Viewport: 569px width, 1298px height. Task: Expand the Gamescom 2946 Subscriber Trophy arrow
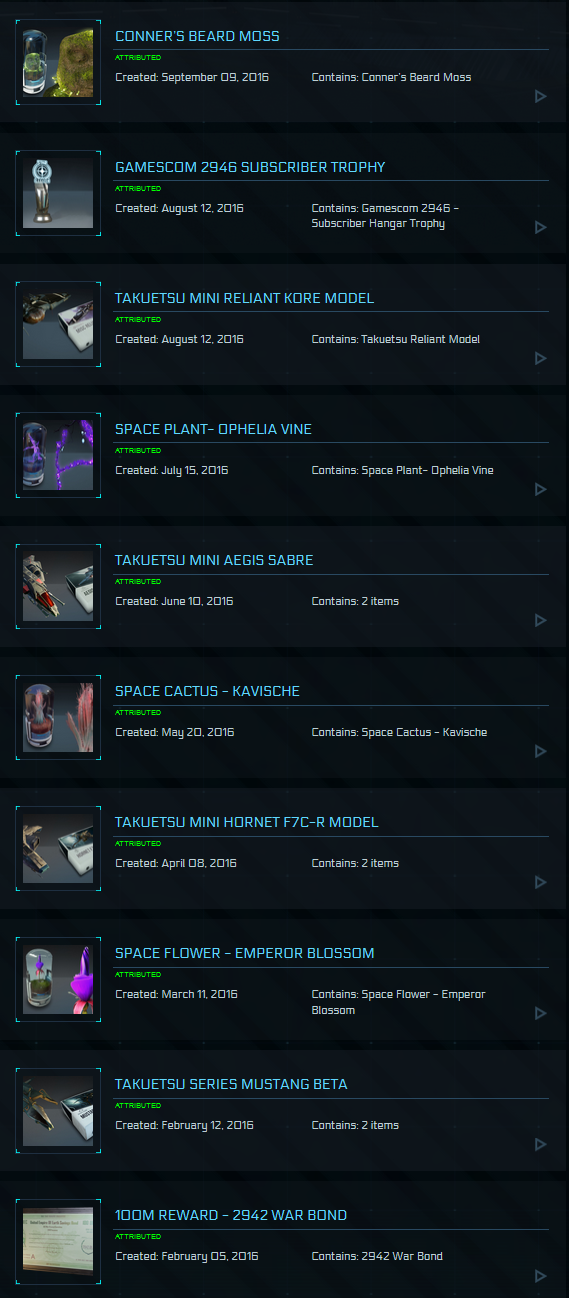pyautogui.click(x=541, y=228)
